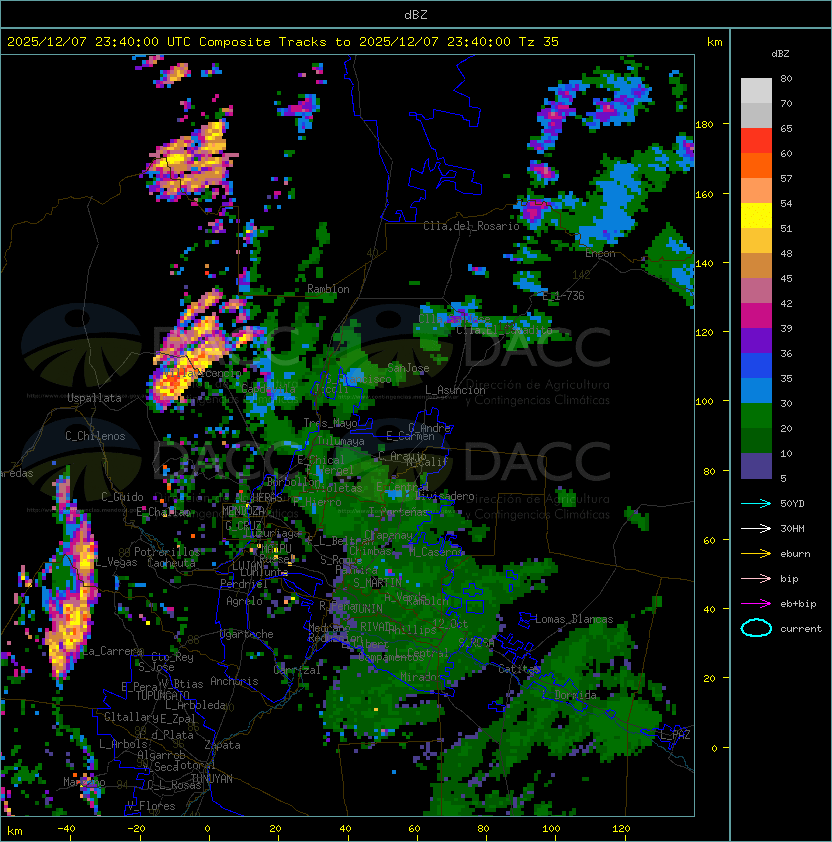The image size is (832, 842).
Task: Click the '57' dBZ scale label
Action: click(x=786, y=178)
